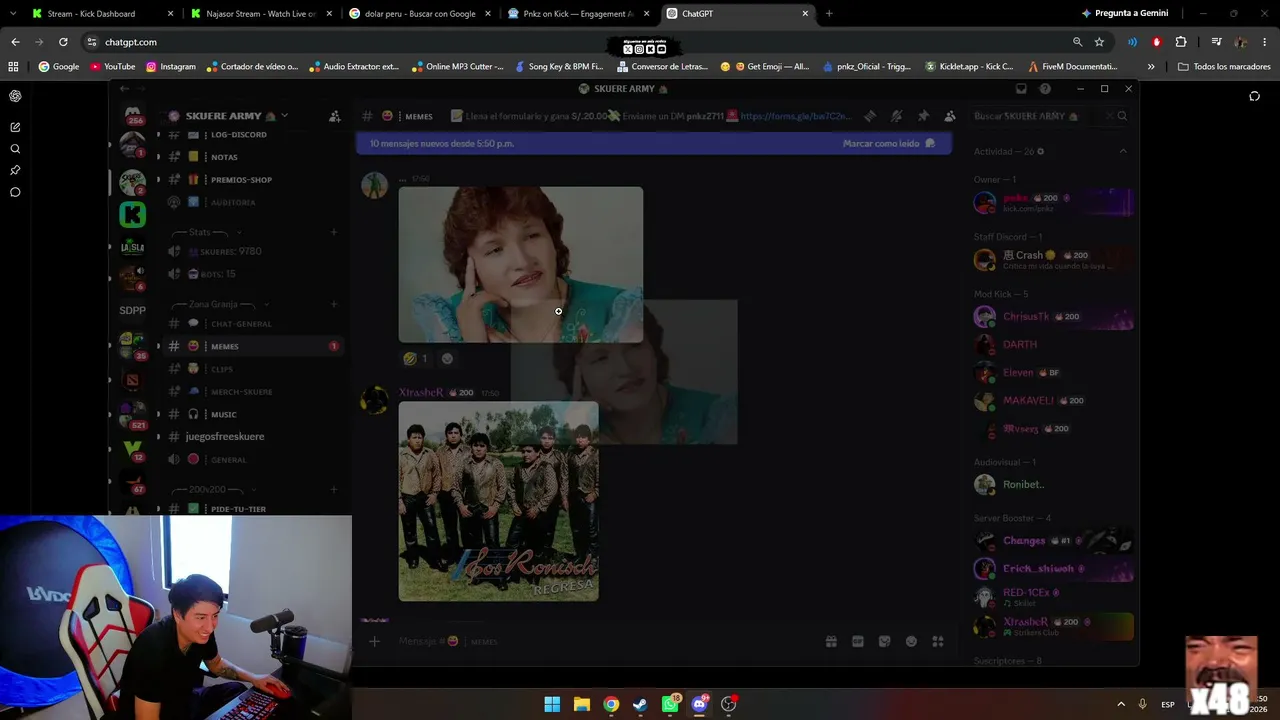Switch to Pnkz on Kick Engagement tab
The image size is (1280, 720).
point(577,14)
